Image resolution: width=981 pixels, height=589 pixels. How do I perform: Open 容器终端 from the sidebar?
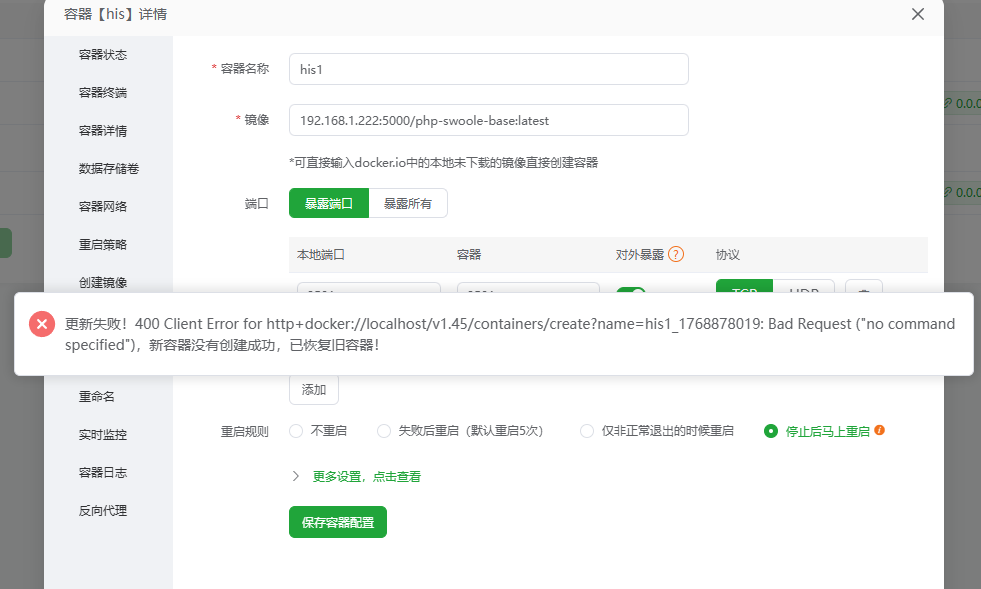pos(105,92)
